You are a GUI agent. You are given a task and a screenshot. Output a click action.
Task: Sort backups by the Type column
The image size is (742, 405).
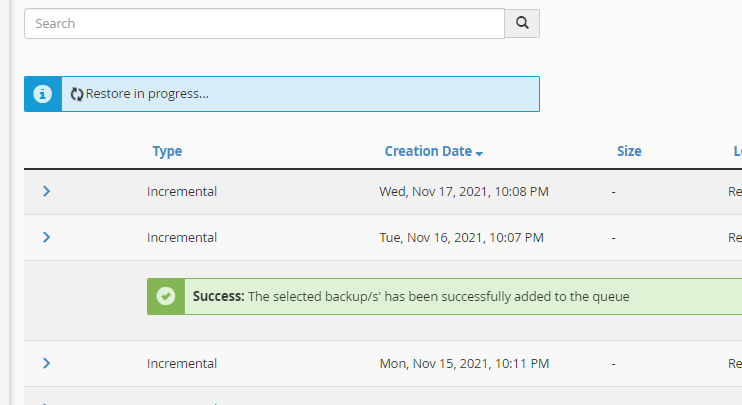167,151
